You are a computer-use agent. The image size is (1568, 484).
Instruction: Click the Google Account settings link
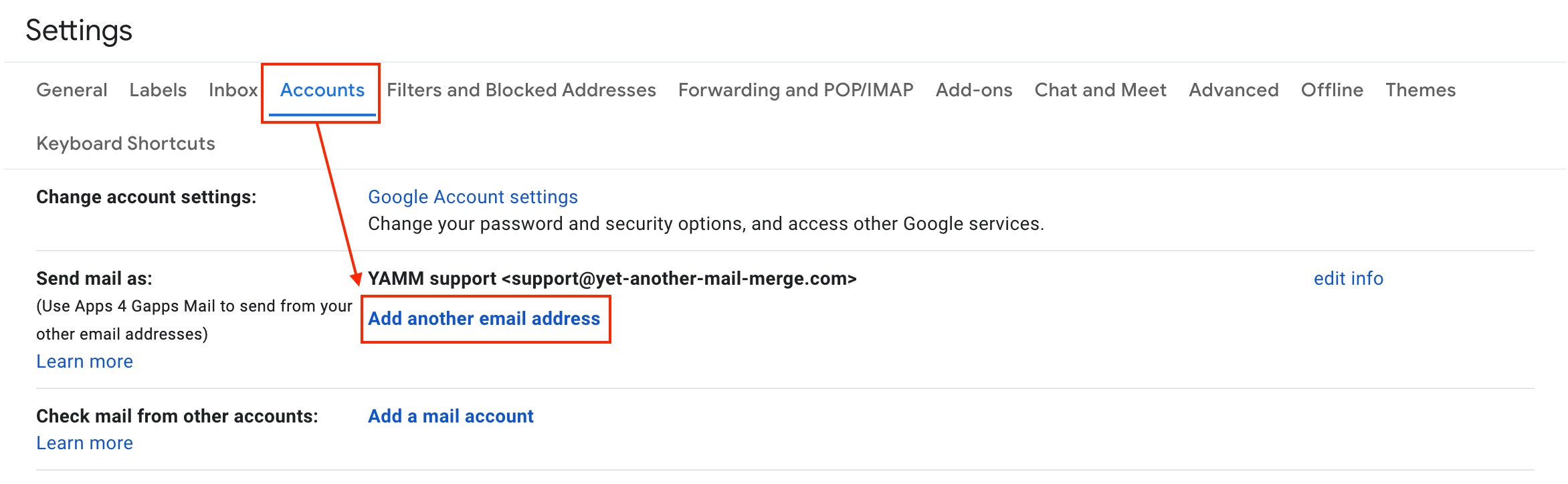coord(472,197)
